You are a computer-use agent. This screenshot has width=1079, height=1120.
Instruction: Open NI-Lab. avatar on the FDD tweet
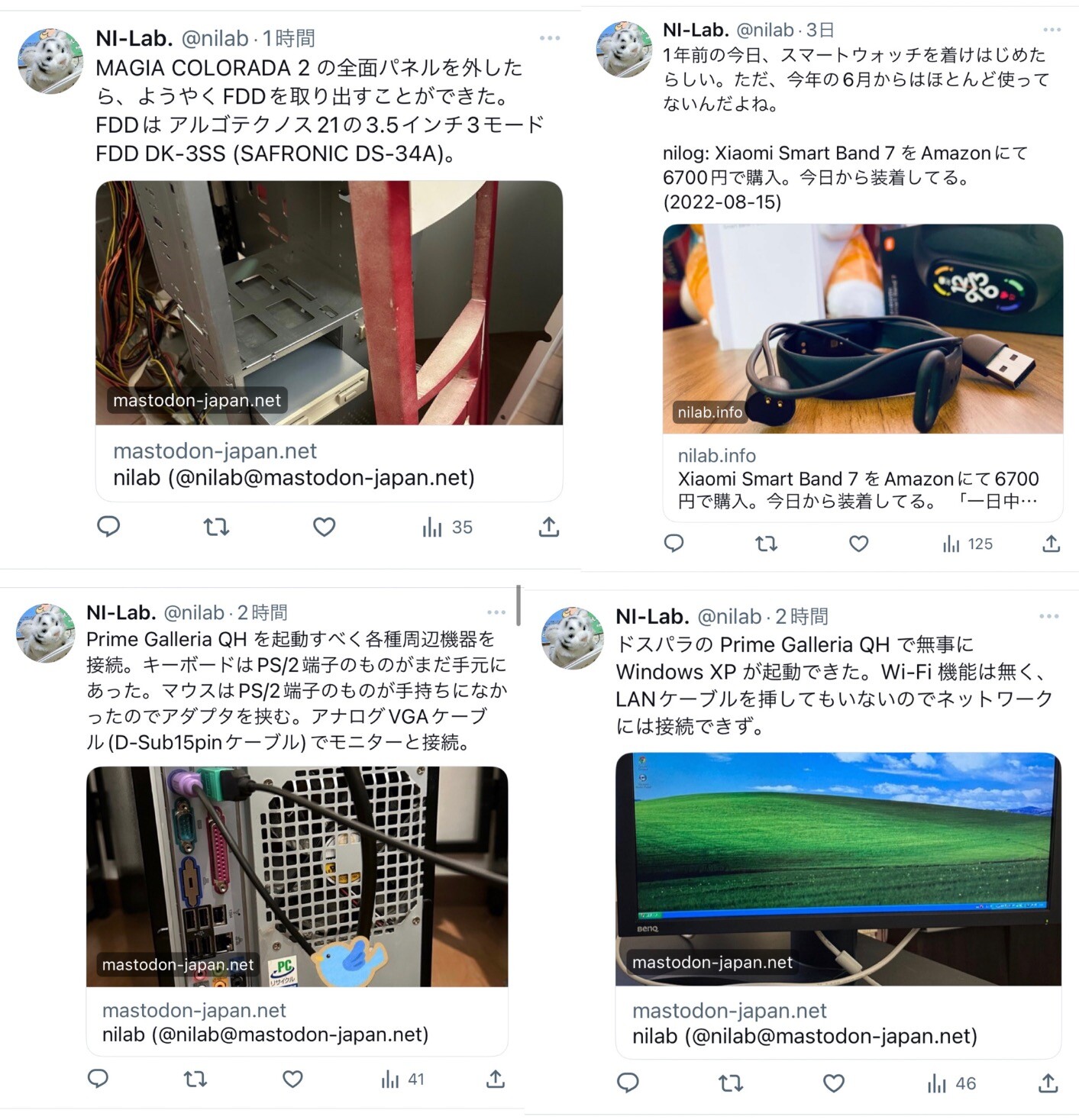[x=50, y=60]
